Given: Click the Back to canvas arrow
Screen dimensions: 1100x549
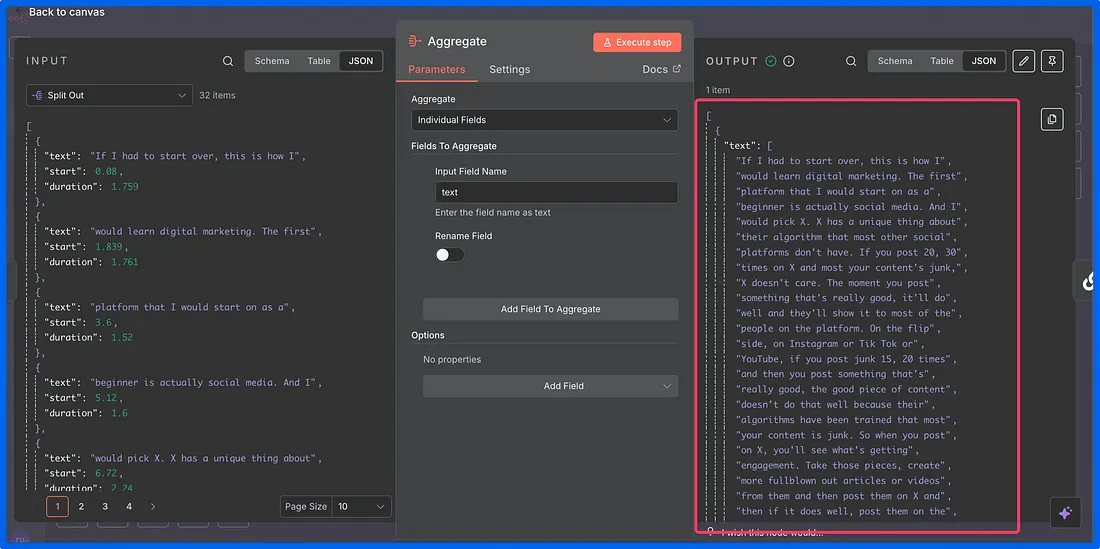Looking at the screenshot, I should tap(19, 11).
